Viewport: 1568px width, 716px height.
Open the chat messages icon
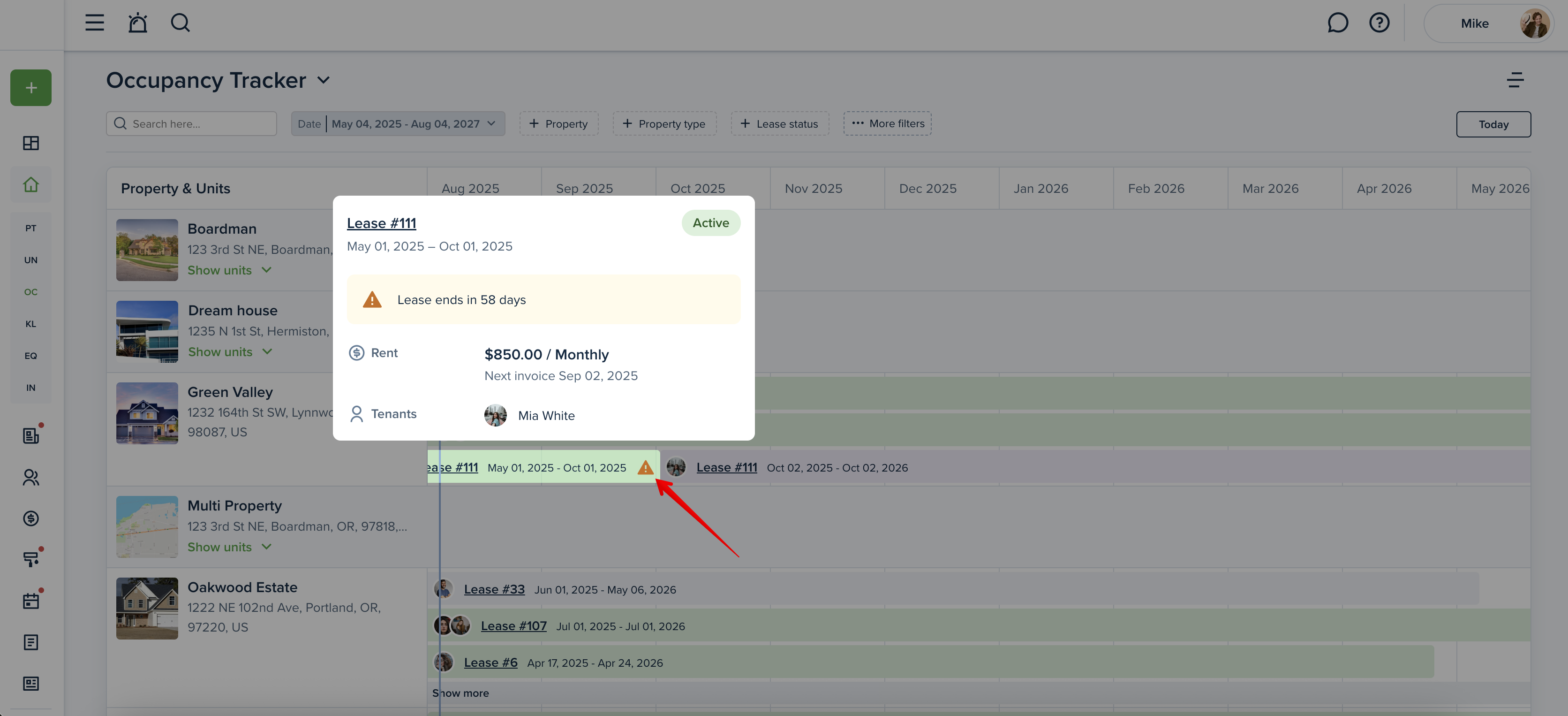[1337, 23]
